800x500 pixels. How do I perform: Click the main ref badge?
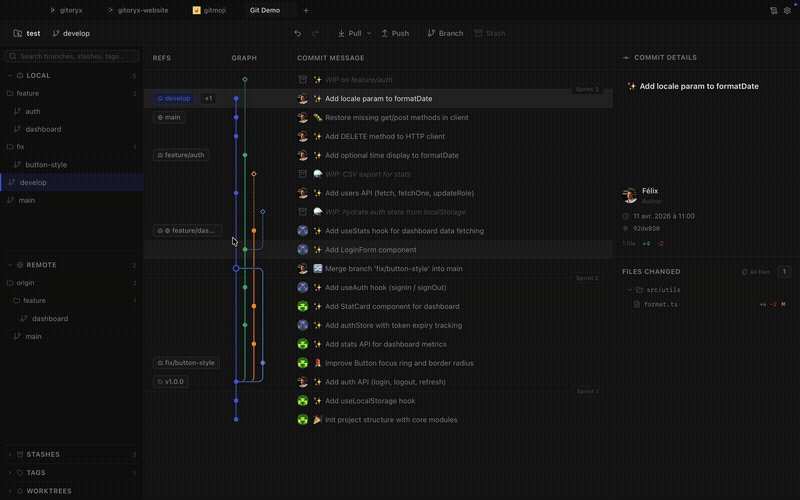click(x=169, y=117)
